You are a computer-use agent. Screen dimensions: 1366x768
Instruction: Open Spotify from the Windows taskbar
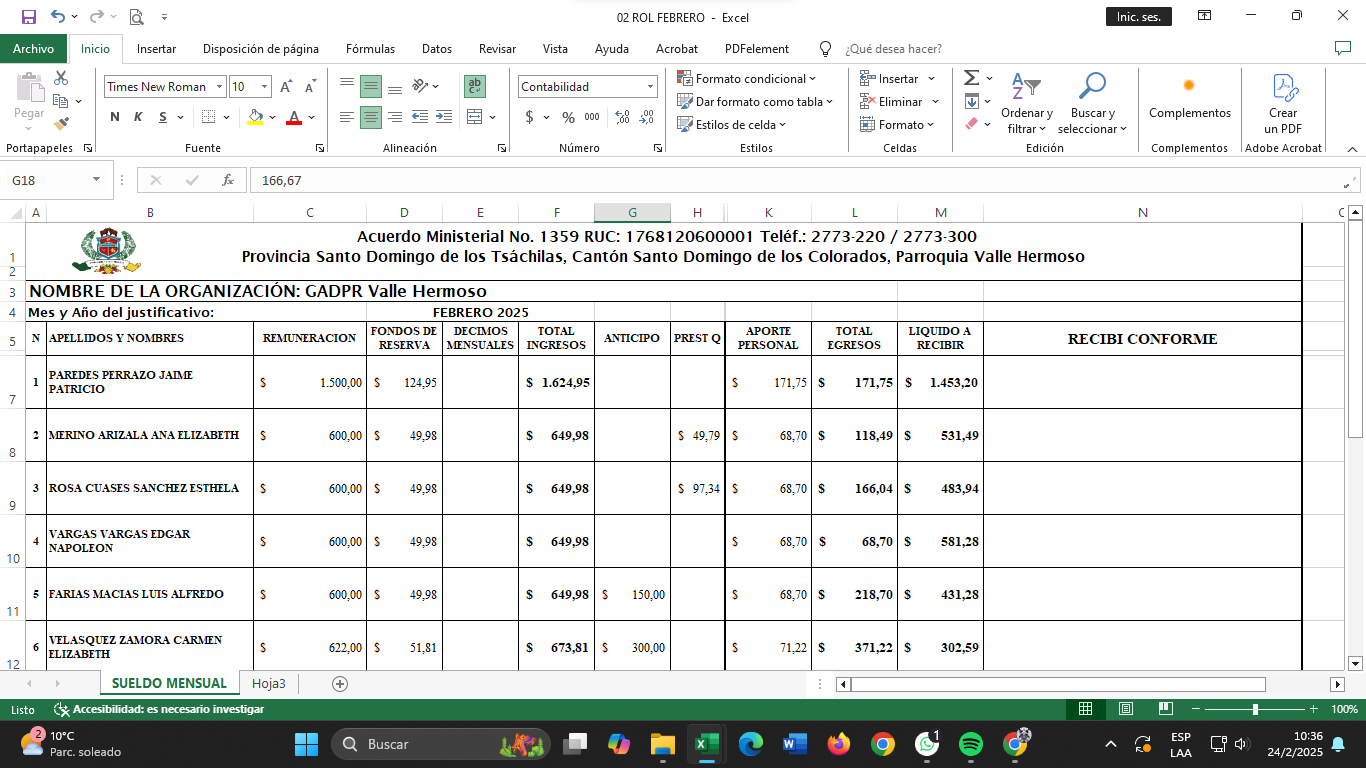(970, 744)
